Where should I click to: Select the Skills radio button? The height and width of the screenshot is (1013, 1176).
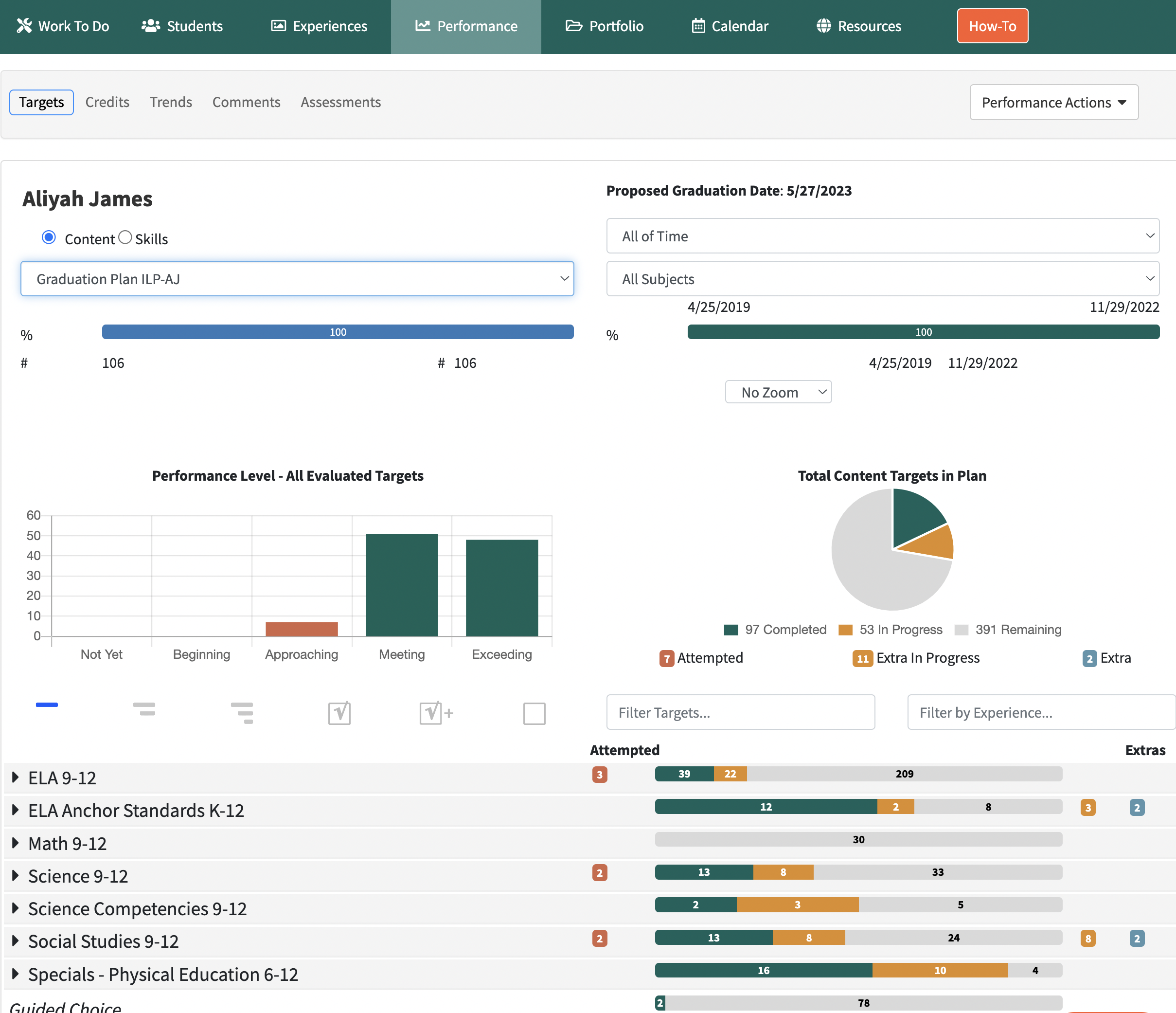coord(125,237)
